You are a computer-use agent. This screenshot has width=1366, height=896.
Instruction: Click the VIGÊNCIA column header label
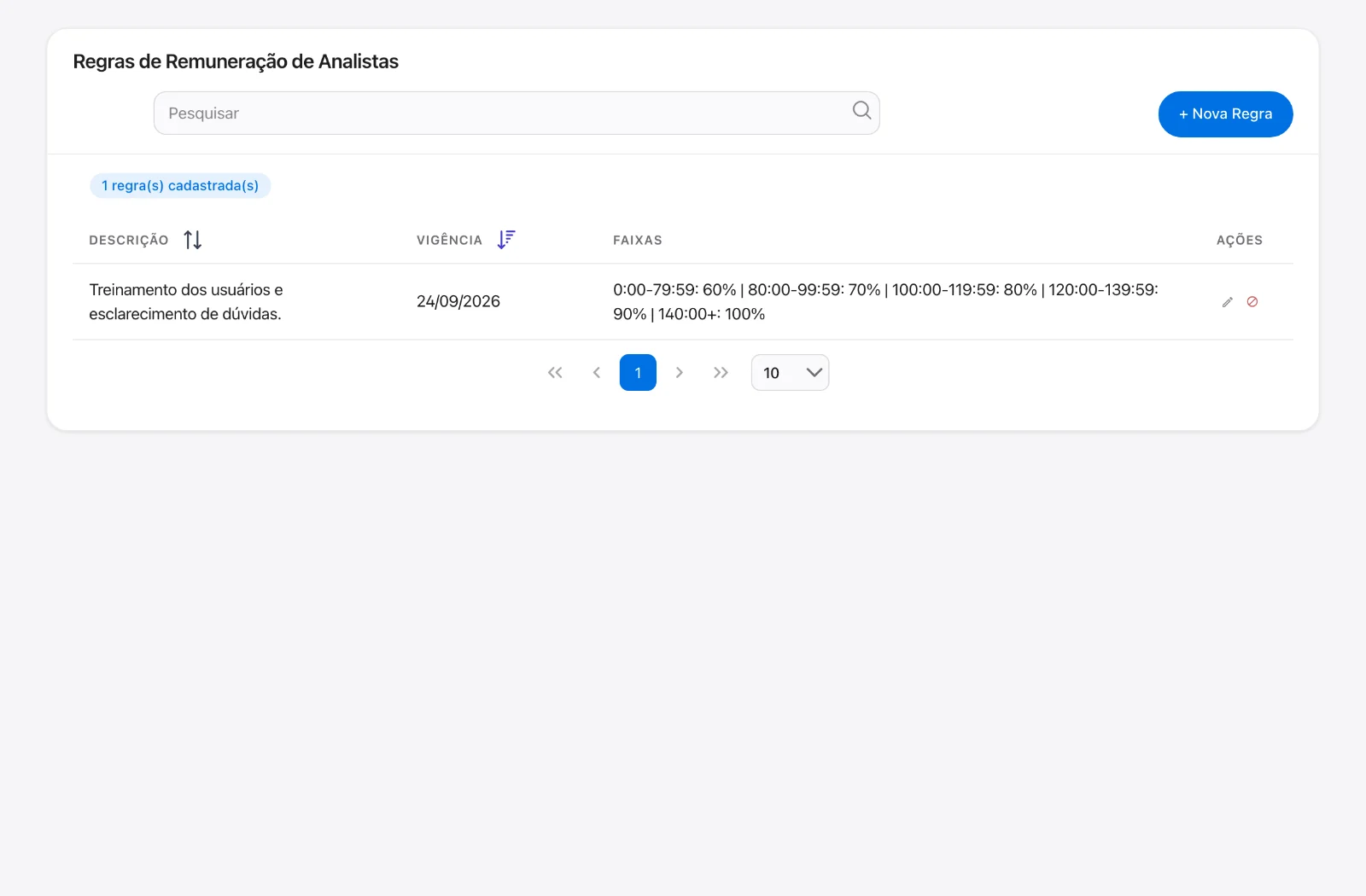[449, 241]
